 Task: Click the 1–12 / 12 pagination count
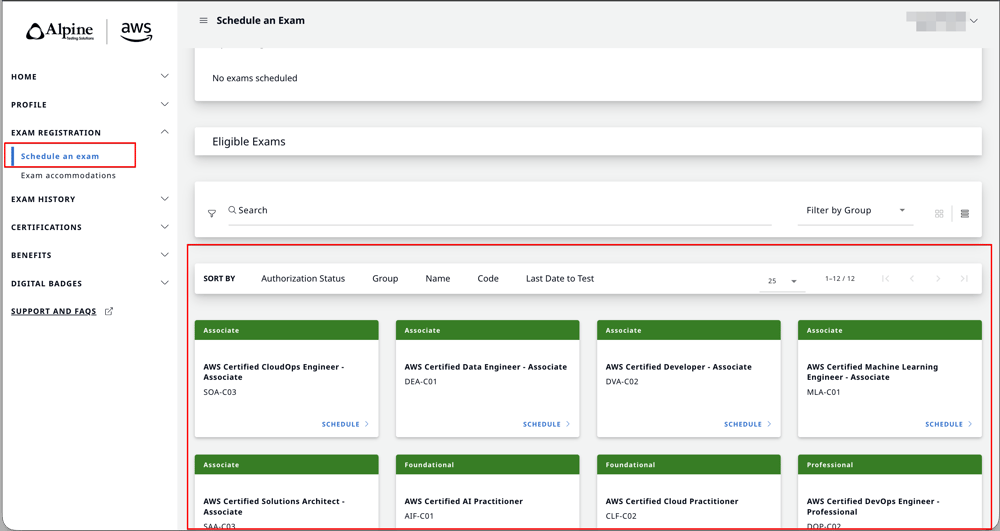pyautogui.click(x=840, y=279)
